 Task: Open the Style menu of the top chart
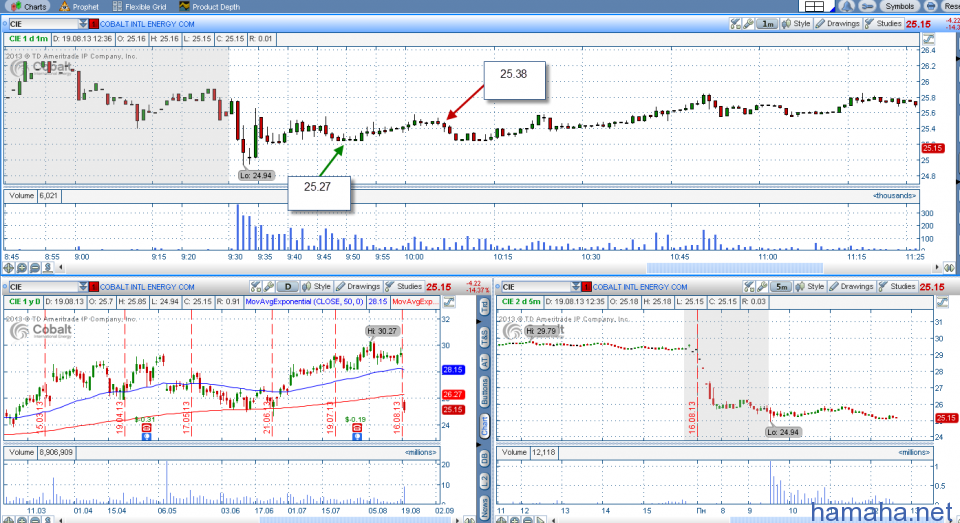tap(796, 24)
